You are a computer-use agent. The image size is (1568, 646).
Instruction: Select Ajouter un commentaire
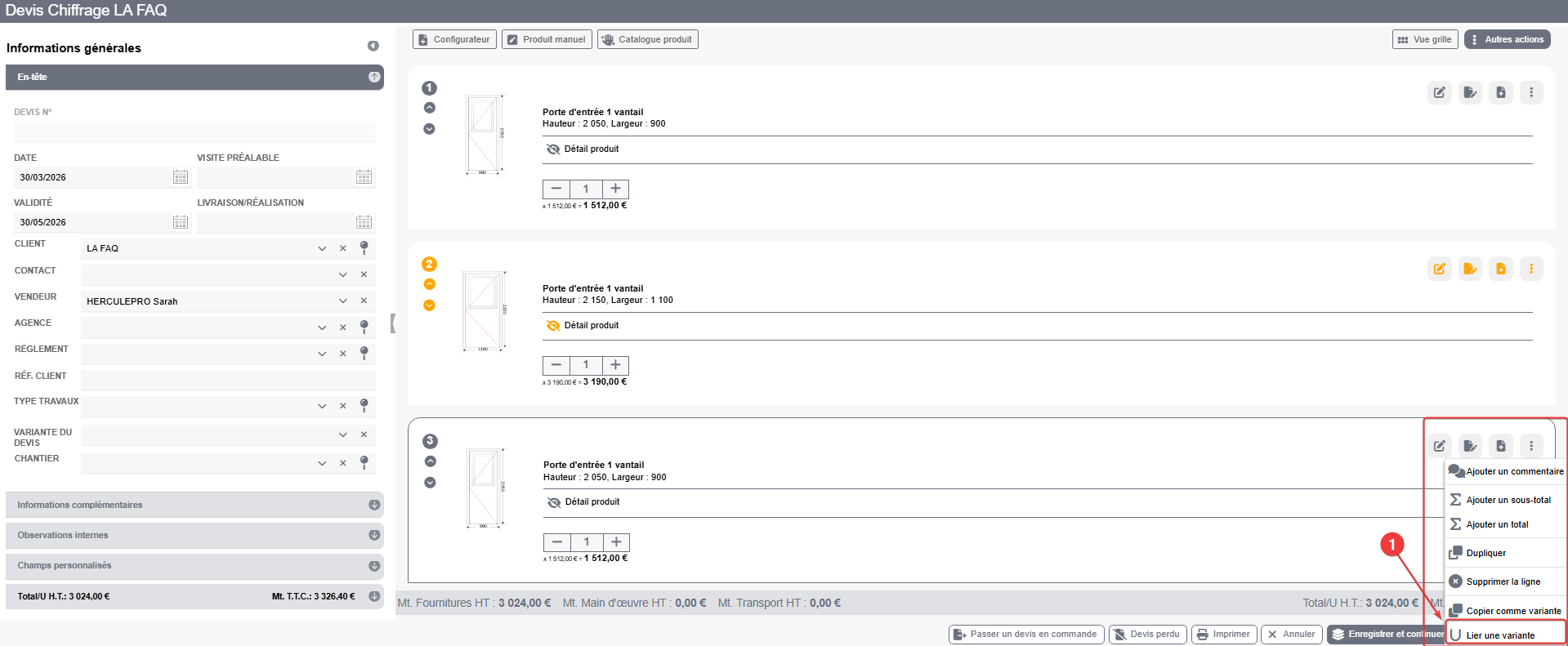click(1506, 471)
